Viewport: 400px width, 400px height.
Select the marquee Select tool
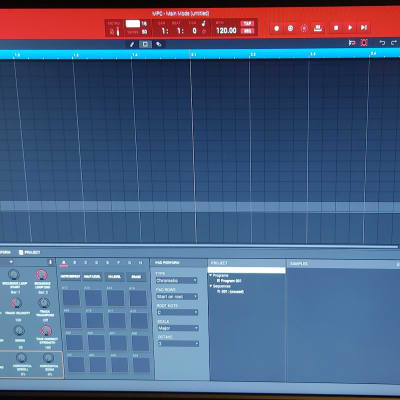coord(145,44)
